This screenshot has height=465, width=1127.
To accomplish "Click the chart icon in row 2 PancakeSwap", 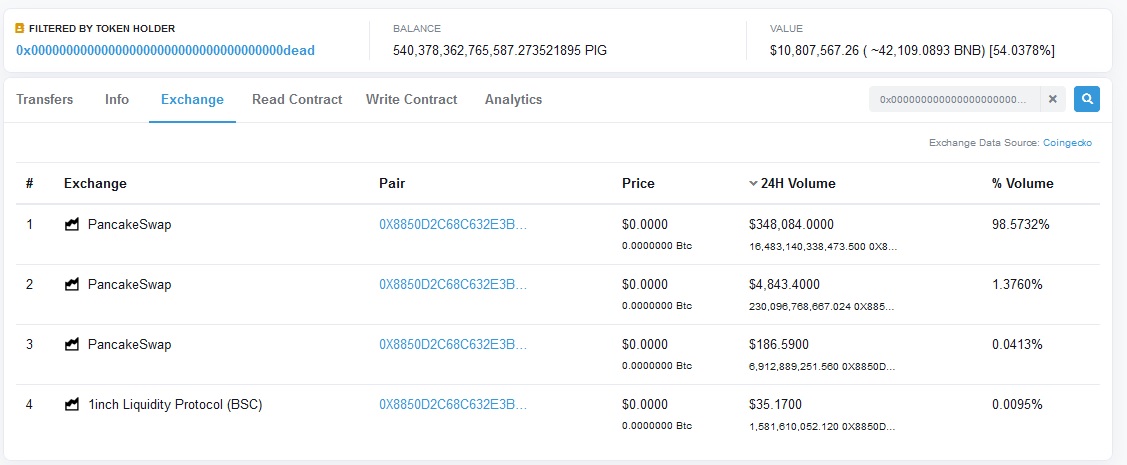I will click(71, 285).
